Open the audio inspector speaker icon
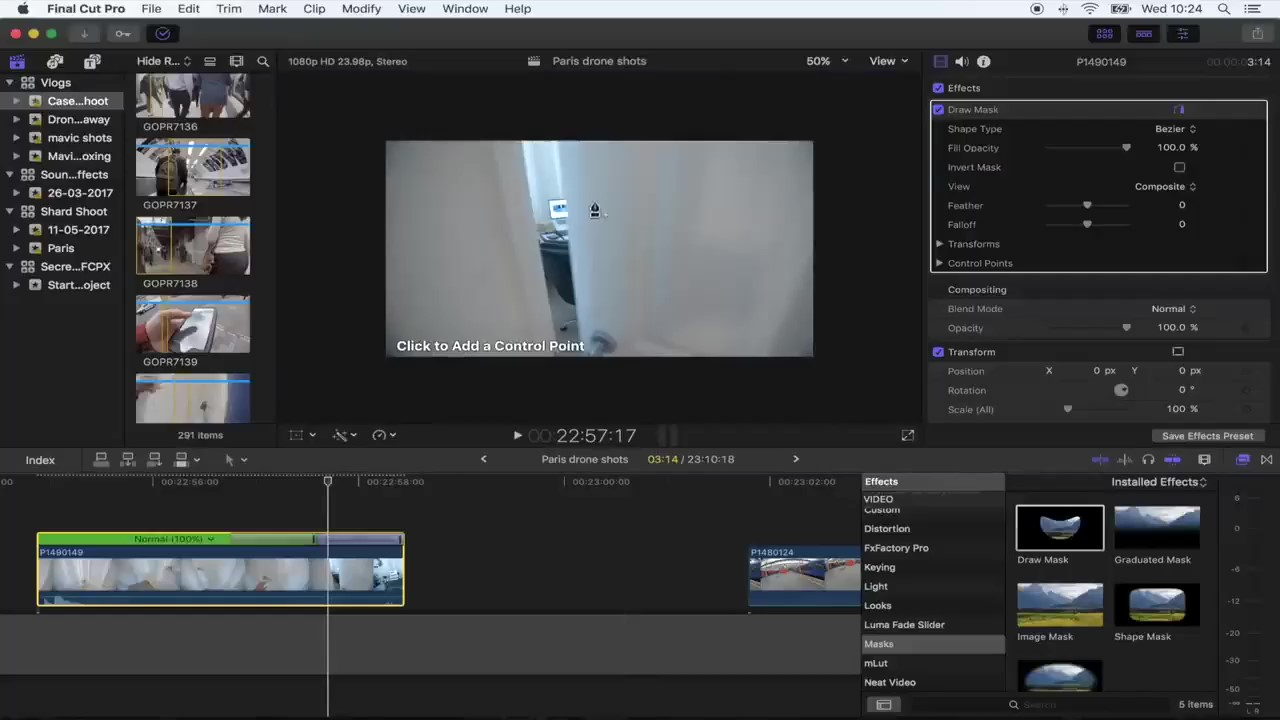The width and height of the screenshot is (1280, 720). pyautogui.click(x=961, y=61)
